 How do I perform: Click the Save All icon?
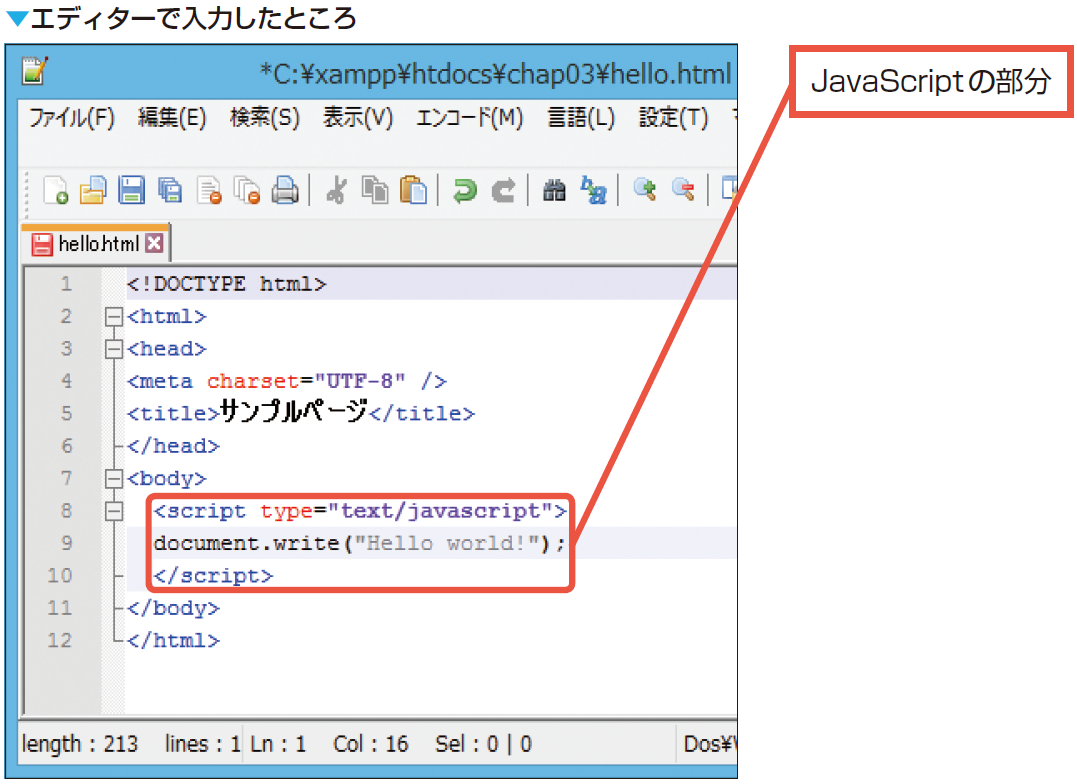171,190
